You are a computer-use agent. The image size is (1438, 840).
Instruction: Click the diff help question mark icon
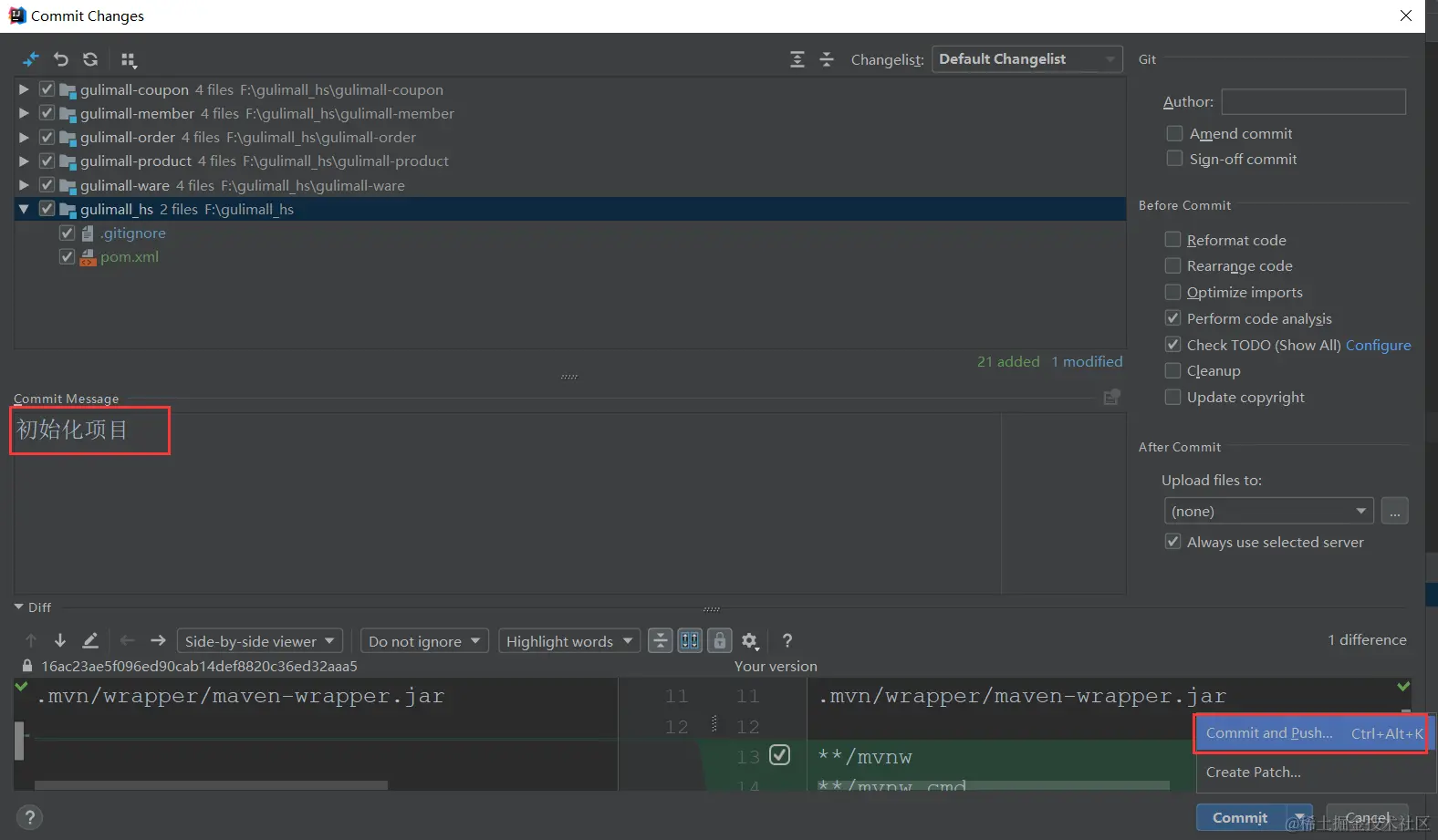787,640
